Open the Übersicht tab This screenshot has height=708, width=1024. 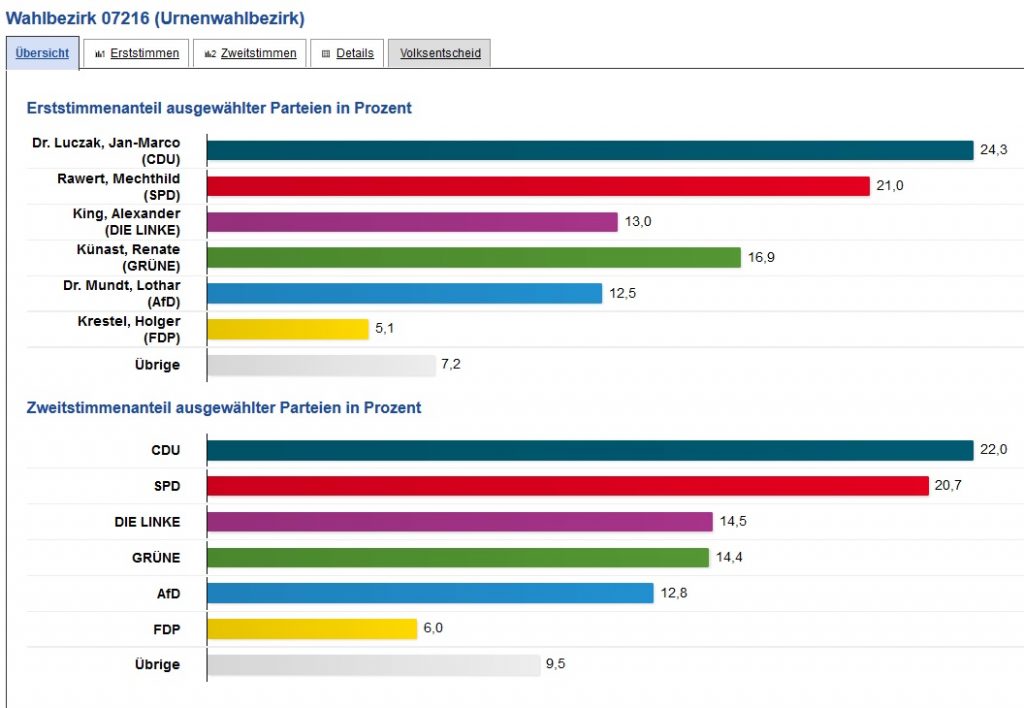(x=42, y=53)
